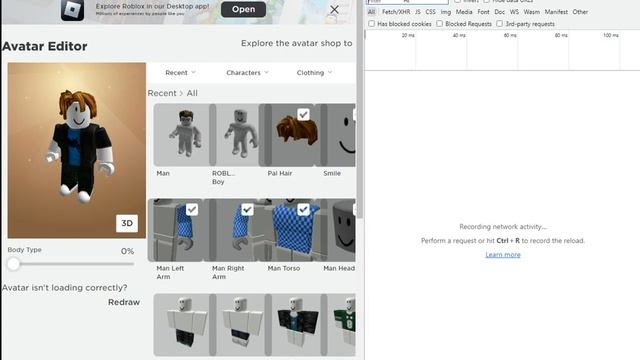Dismiss the desktop app banner
The width and height of the screenshot is (640, 360).
coord(334,9)
